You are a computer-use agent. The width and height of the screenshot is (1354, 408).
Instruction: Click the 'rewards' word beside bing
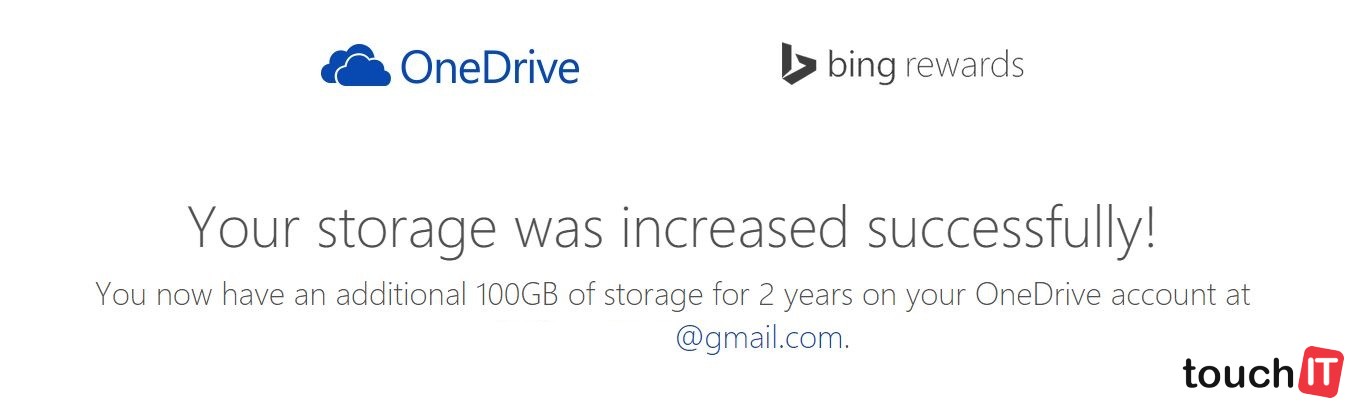point(964,66)
